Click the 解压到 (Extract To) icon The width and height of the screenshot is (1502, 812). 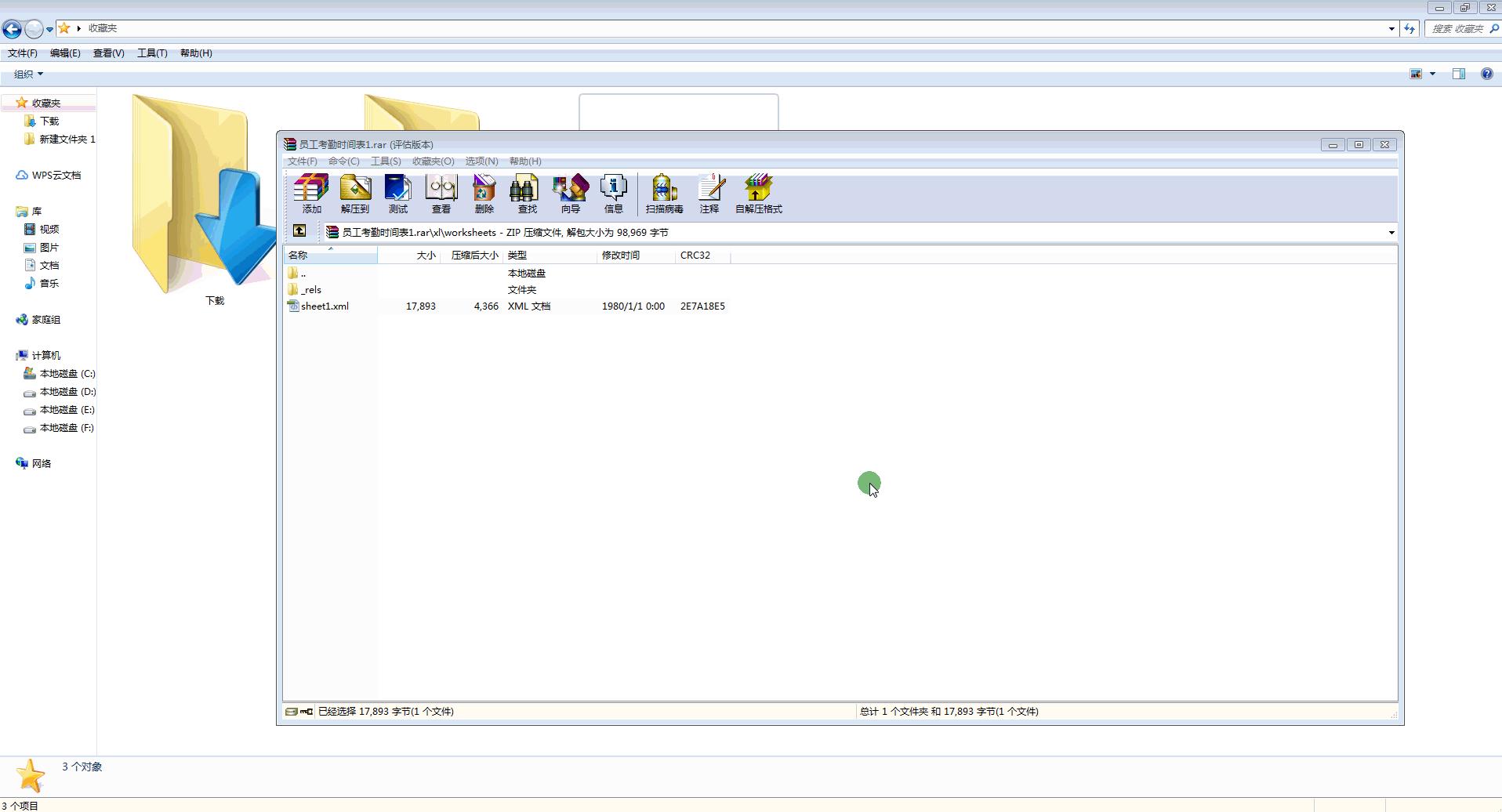click(x=354, y=193)
